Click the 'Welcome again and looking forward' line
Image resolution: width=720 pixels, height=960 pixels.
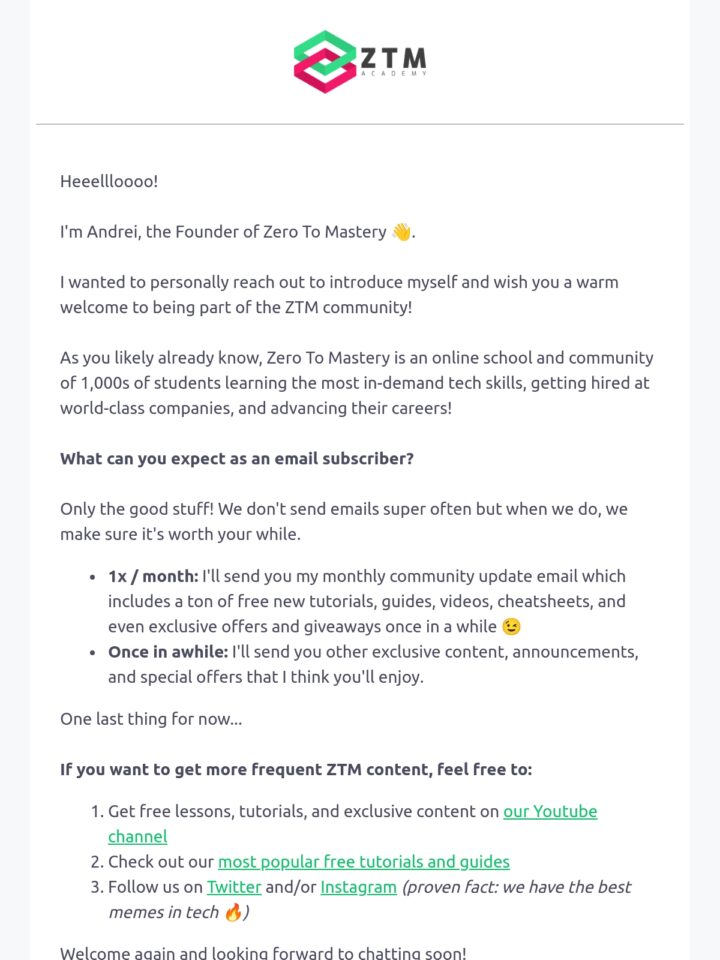(x=263, y=952)
